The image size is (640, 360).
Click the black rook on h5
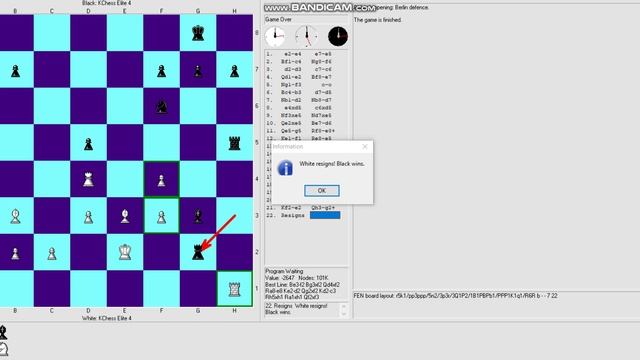click(234, 143)
